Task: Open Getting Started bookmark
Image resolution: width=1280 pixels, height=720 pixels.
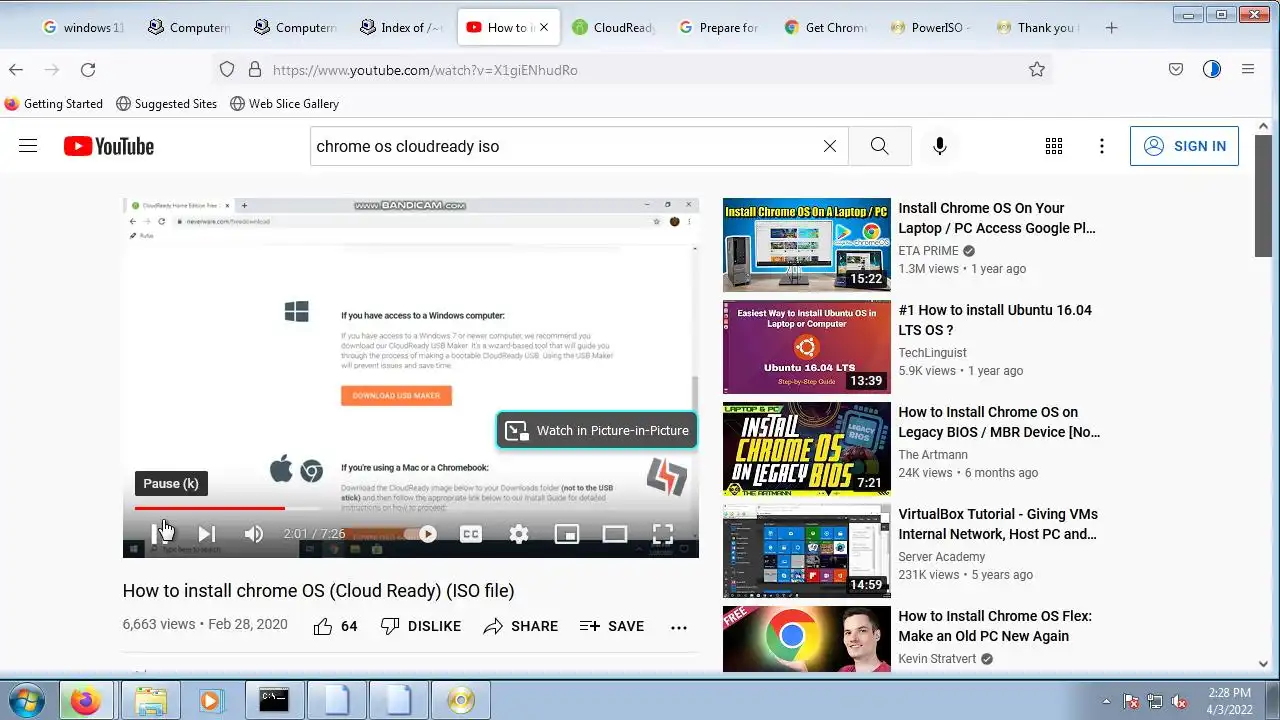Action: pyautogui.click(x=54, y=103)
